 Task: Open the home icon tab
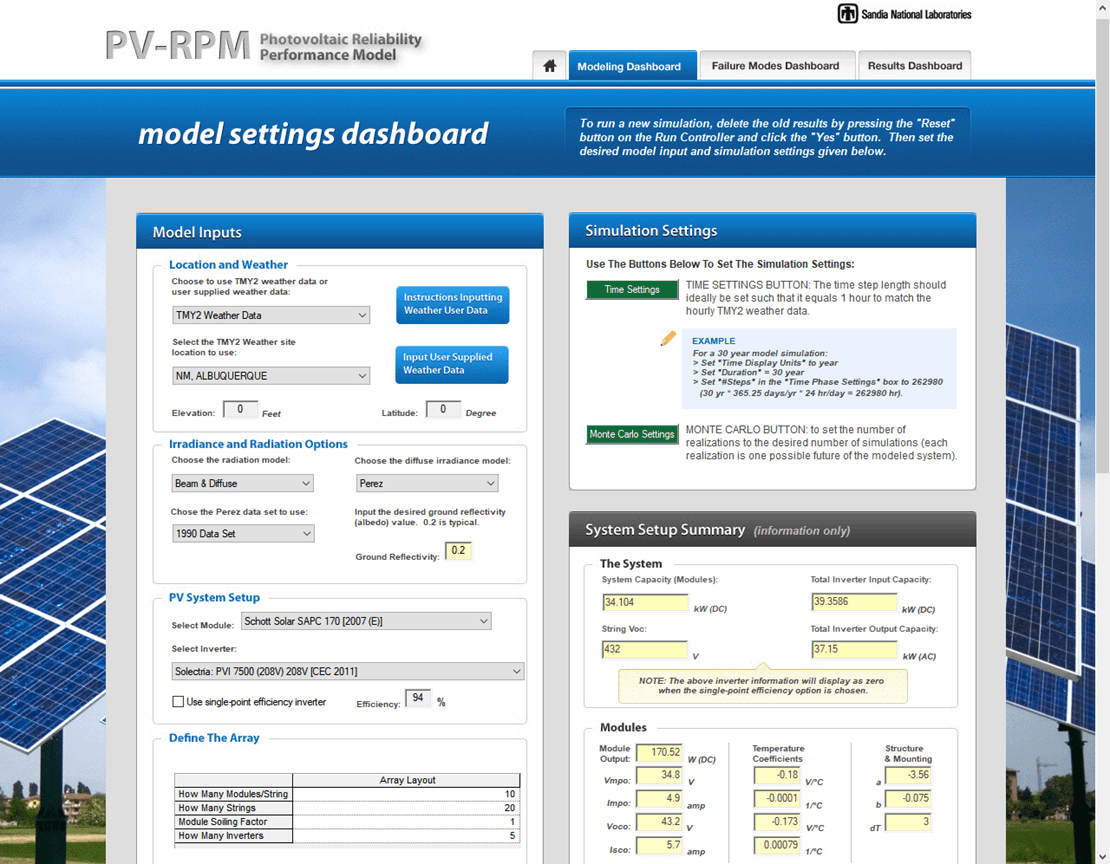(x=549, y=66)
